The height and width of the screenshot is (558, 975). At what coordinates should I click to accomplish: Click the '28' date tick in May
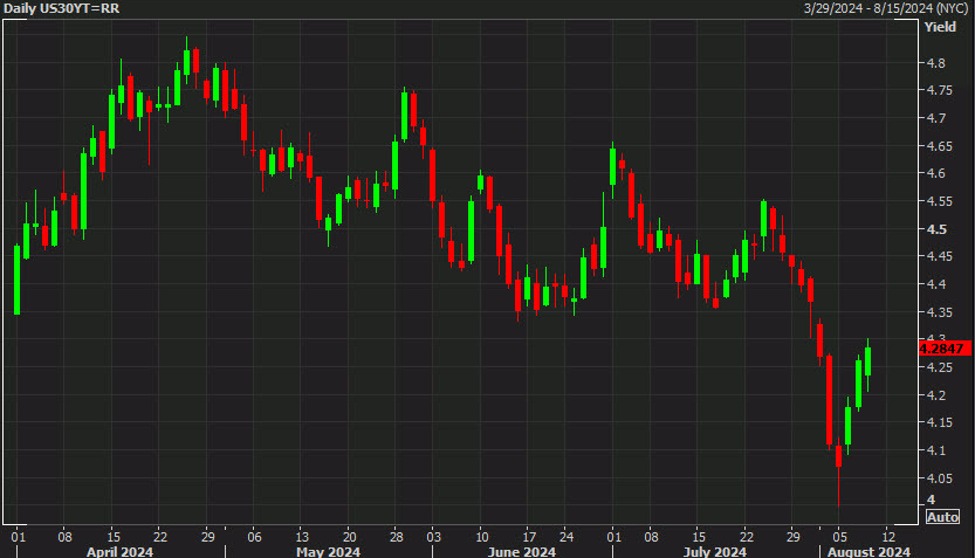pos(396,537)
